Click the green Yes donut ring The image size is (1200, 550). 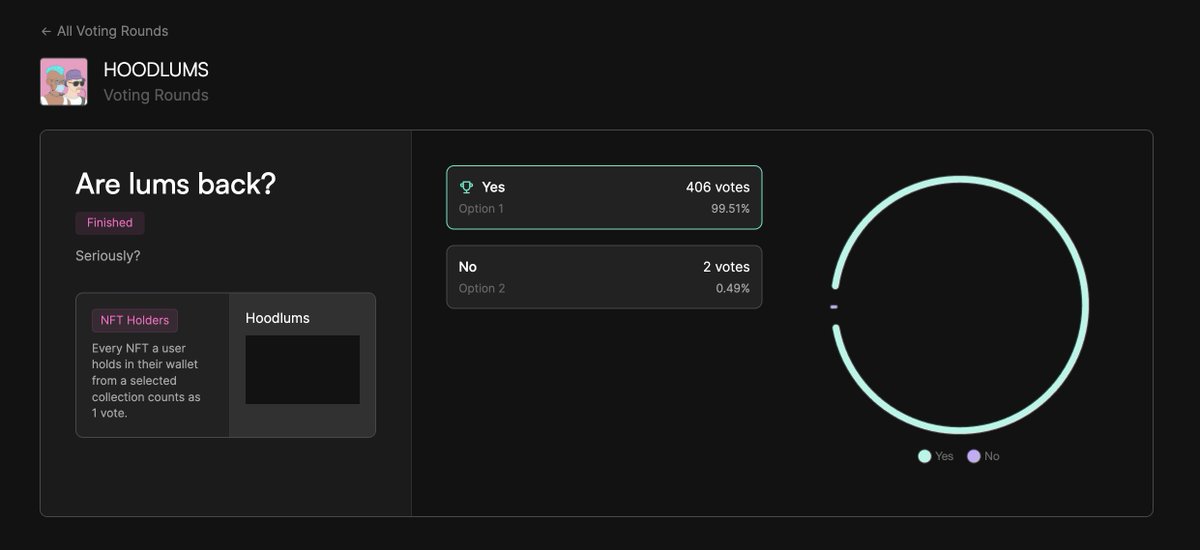pyautogui.click(x=1086, y=305)
